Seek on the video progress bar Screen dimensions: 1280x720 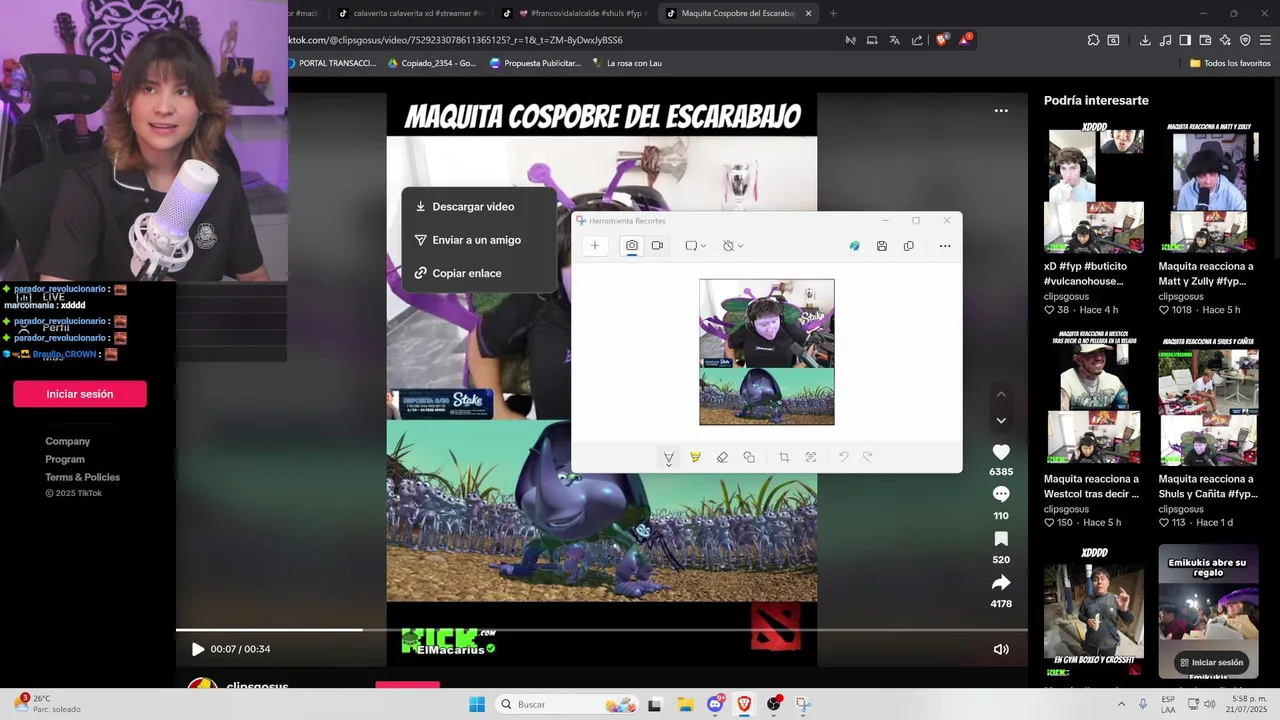[602, 630]
